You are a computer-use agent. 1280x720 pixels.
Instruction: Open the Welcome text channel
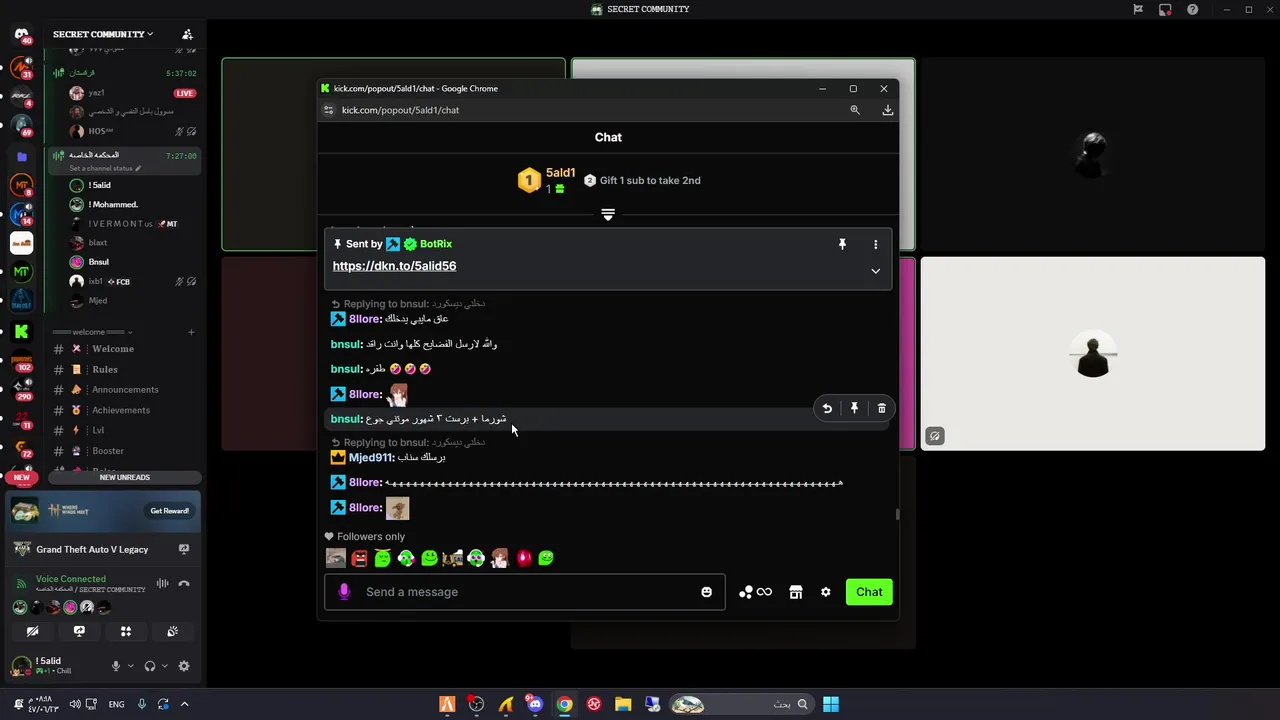pyautogui.click(x=125, y=349)
